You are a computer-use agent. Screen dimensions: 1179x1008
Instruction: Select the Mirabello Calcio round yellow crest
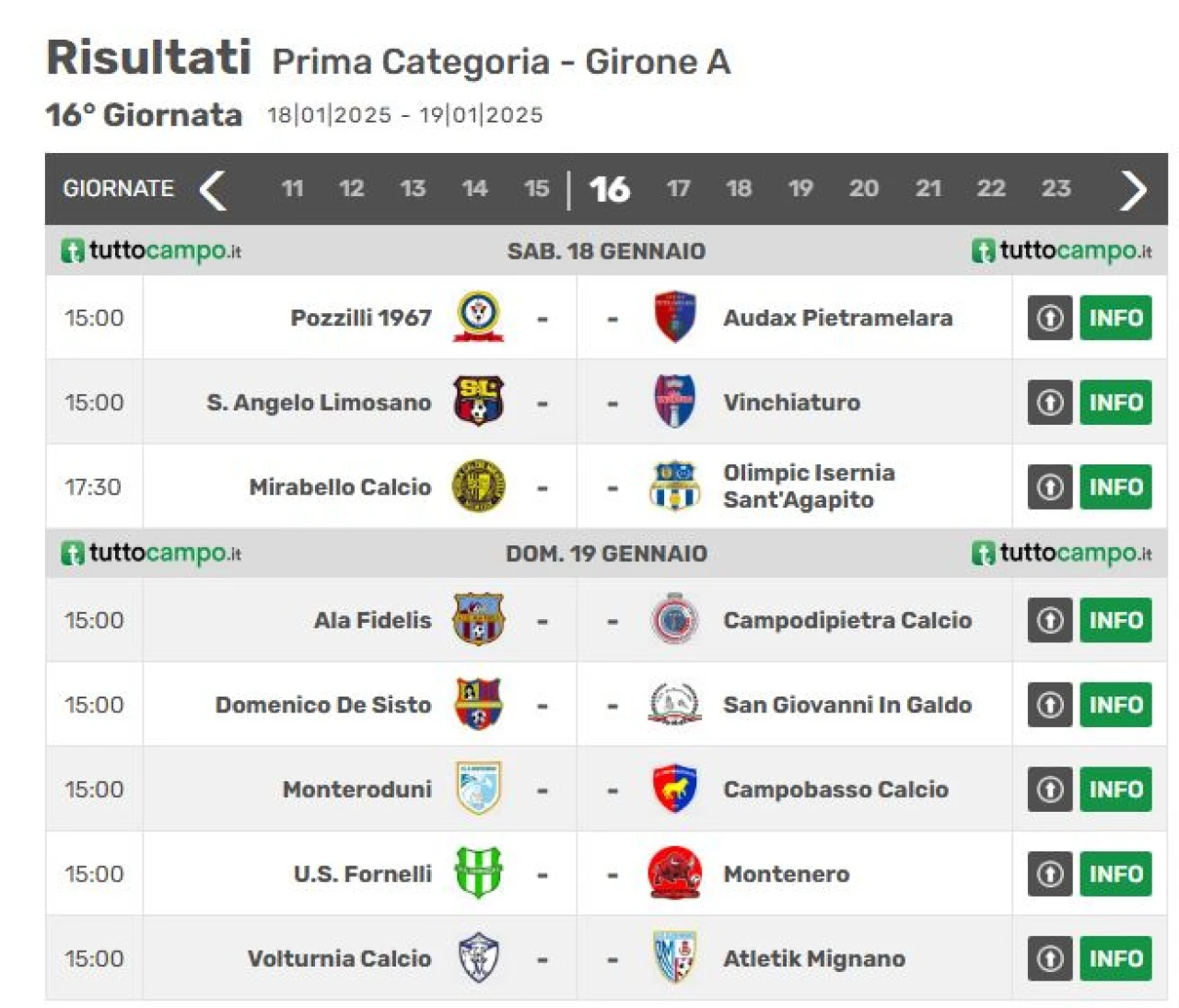(478, 486)
